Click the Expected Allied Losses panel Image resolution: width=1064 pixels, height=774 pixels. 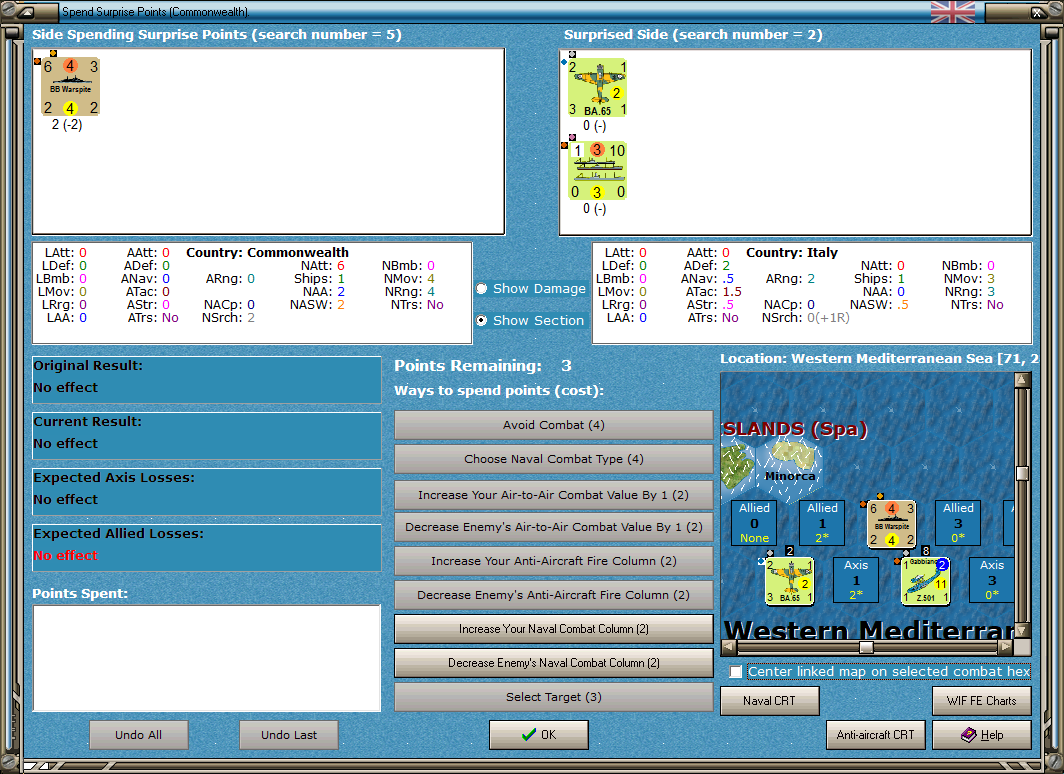coord(207,547)
